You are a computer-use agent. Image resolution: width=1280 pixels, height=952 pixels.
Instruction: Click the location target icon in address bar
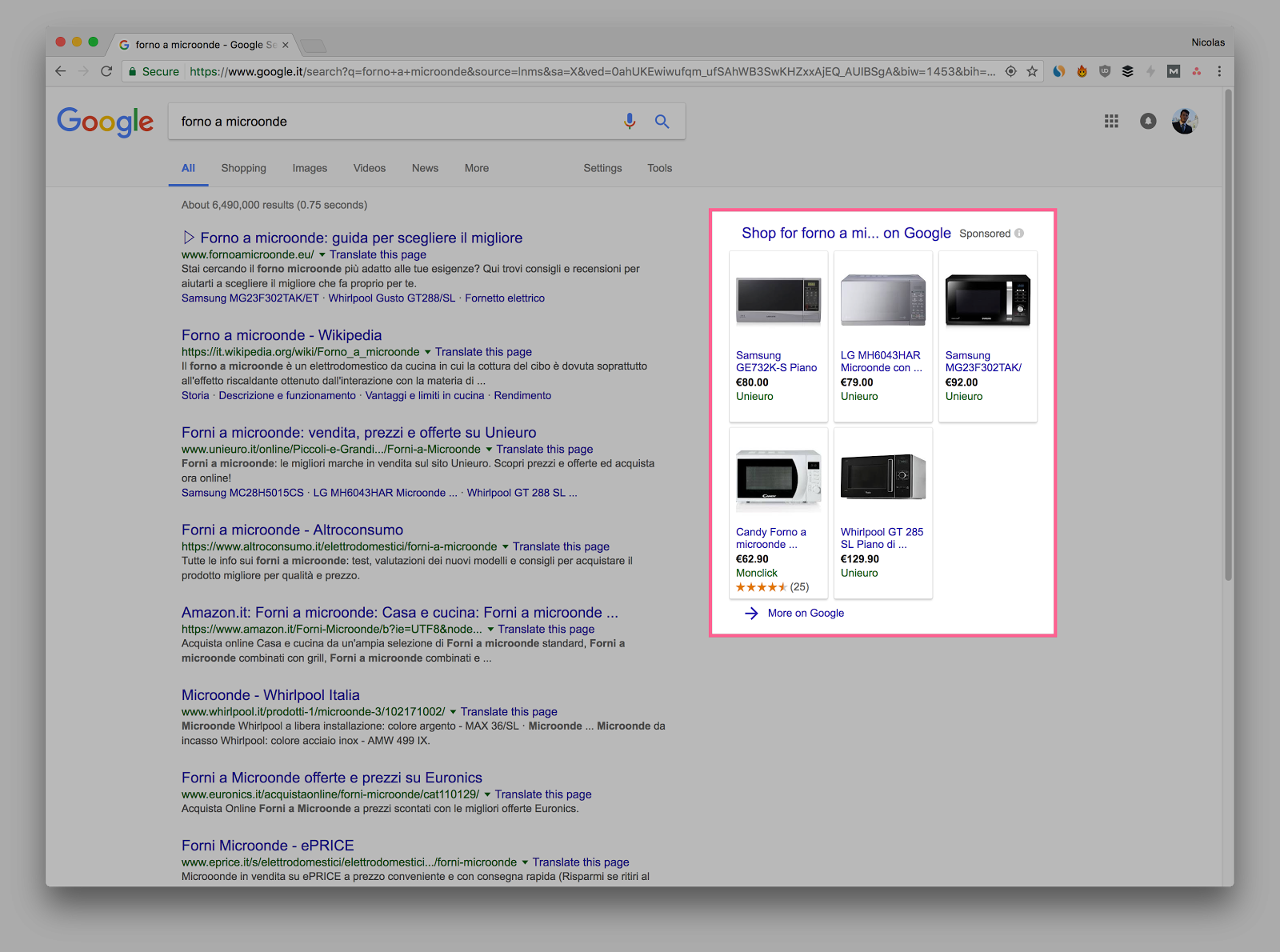tap(1011, 71)
